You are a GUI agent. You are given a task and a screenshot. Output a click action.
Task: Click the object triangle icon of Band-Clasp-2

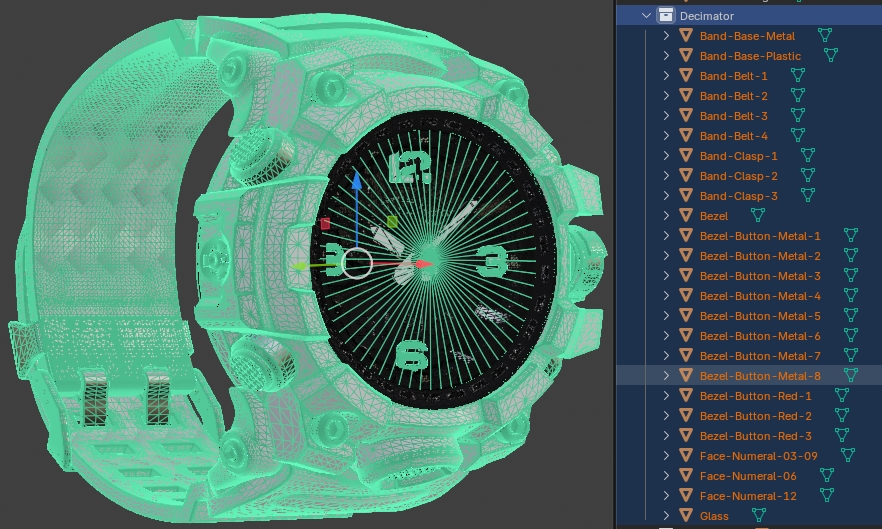[686, 176]
